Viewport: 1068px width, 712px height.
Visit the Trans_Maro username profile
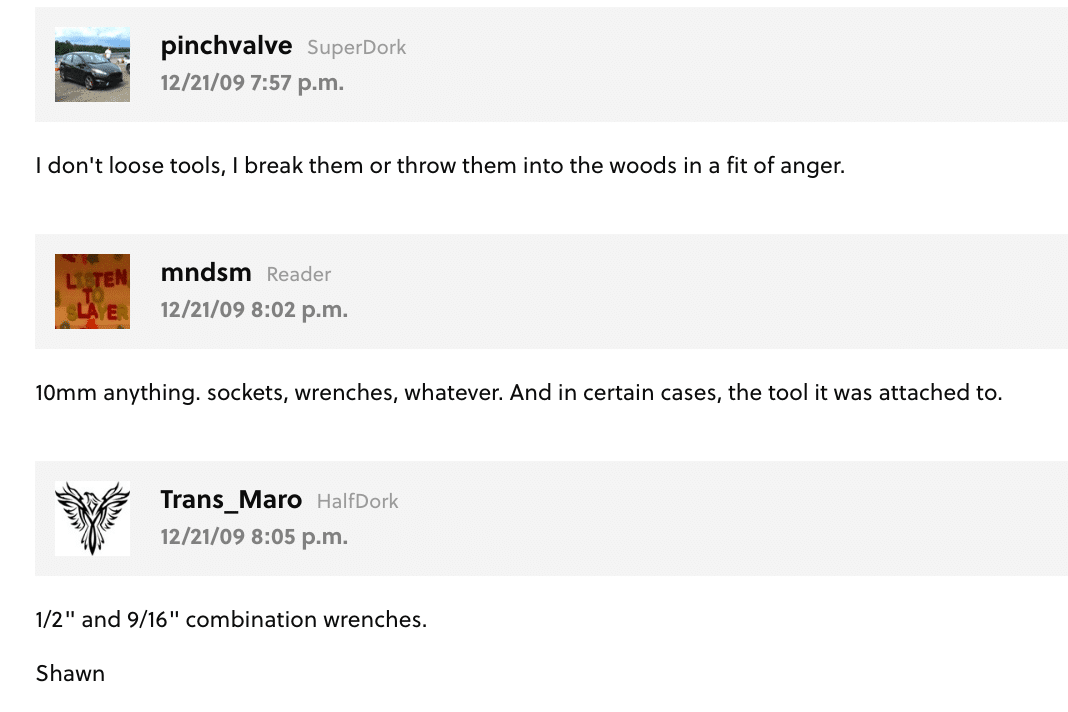pos(231,500)
